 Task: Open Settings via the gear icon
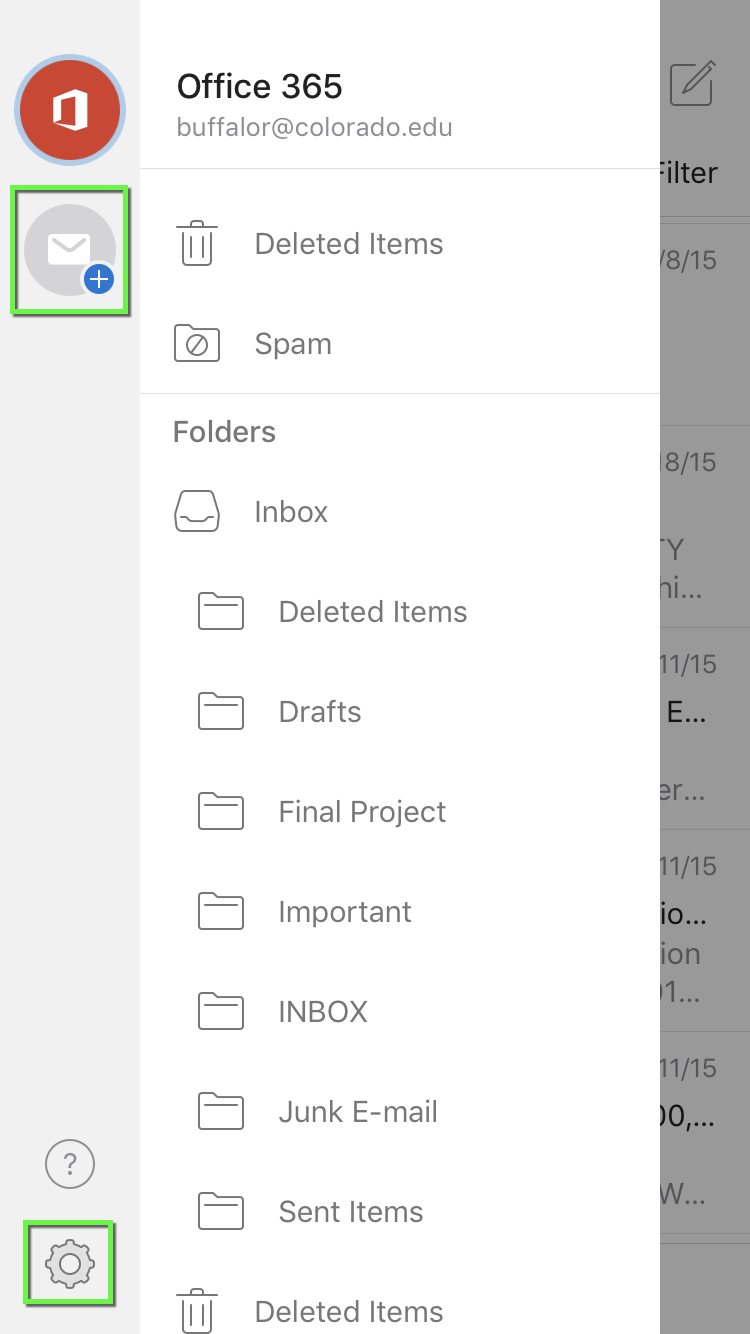tap(70, 1264)
